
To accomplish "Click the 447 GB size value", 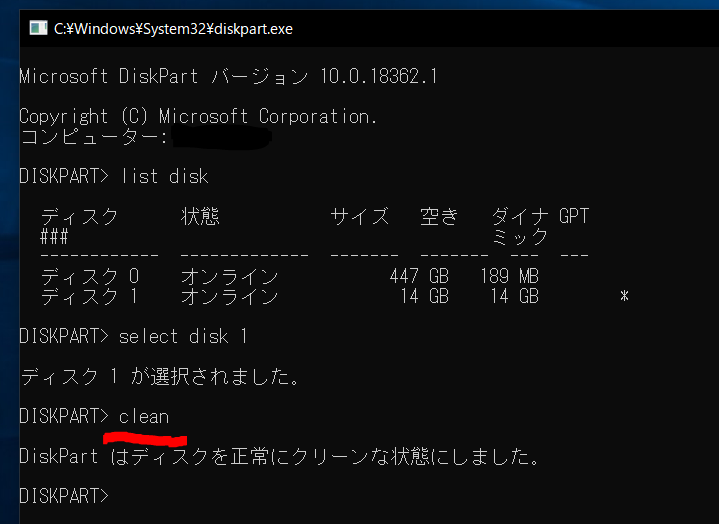I will [x=419, y=276].
